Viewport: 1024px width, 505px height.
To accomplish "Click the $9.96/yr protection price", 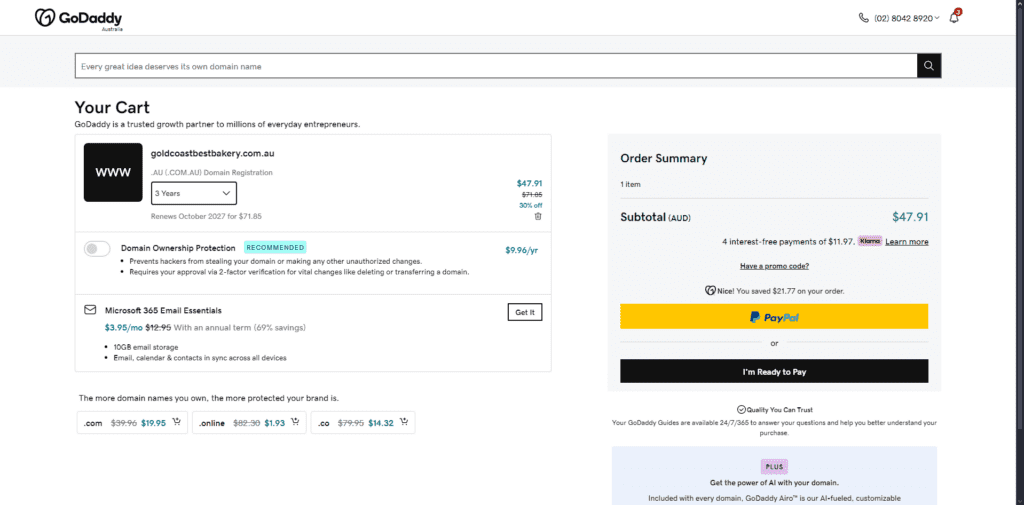I will (522, 250).
